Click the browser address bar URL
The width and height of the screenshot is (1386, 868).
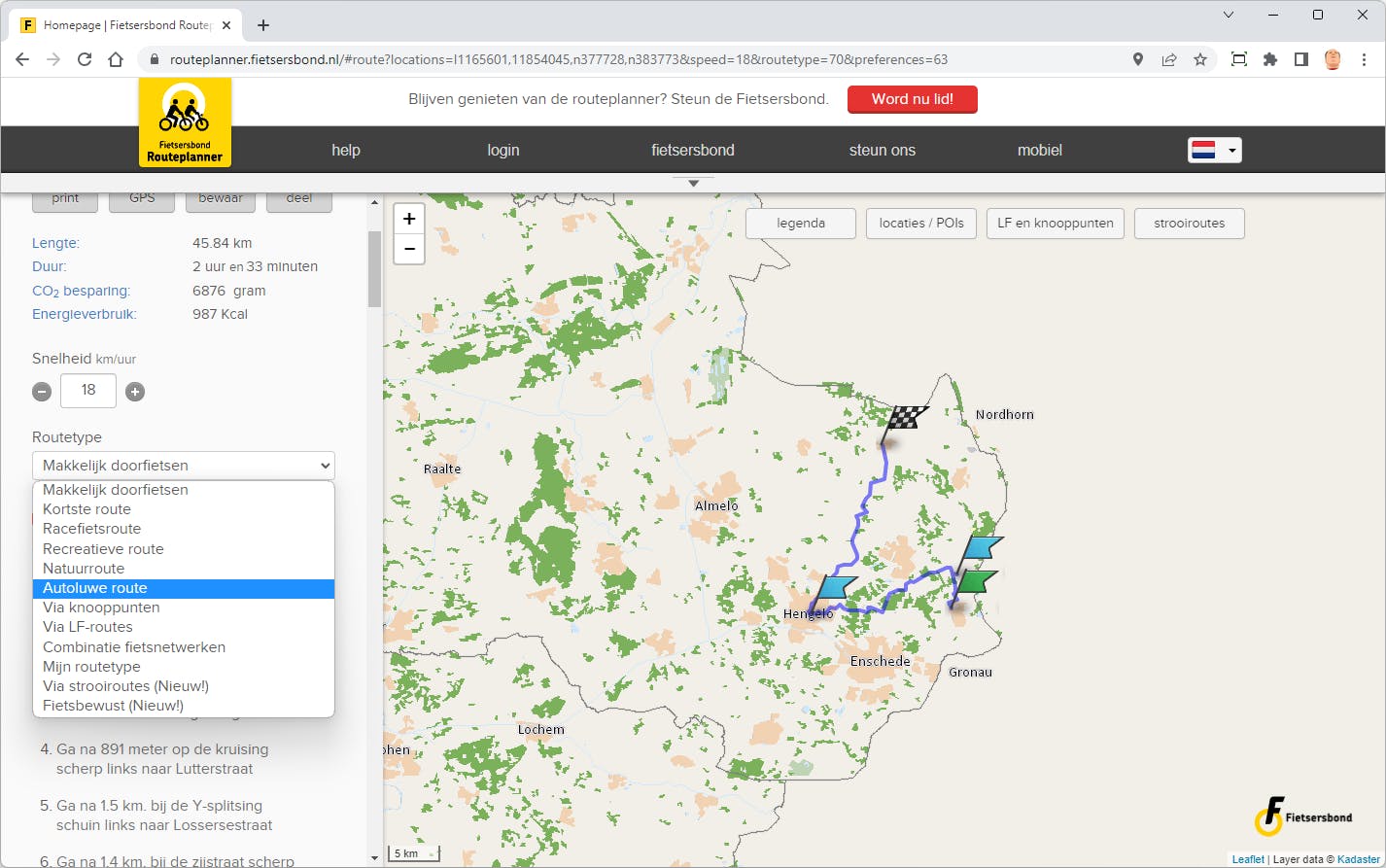click(x=559, y=59)
